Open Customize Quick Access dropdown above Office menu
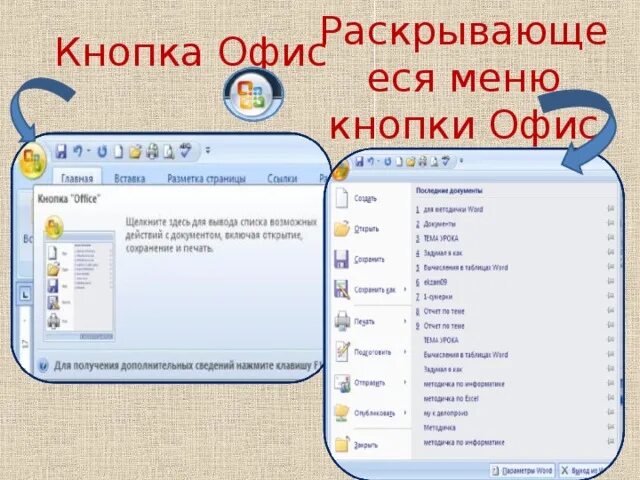640x480 pixels. [461, 161]
